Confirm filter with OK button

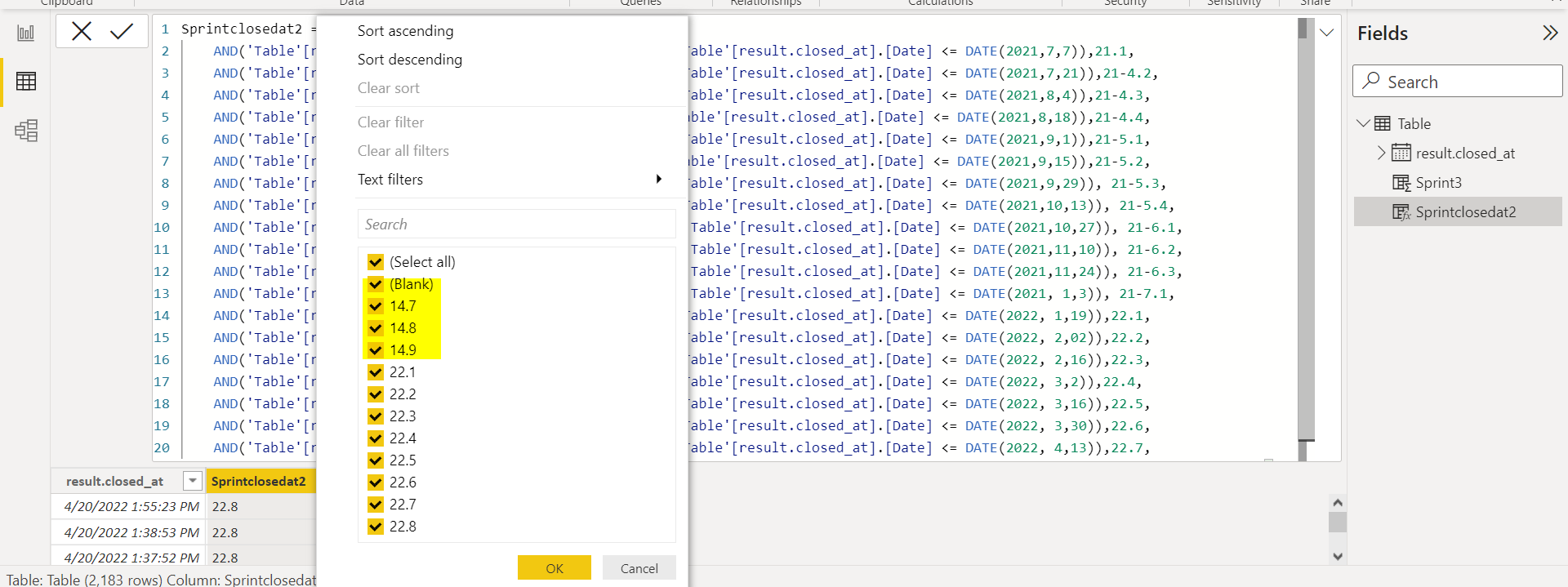pyautogui.click(x=555, y=567)
